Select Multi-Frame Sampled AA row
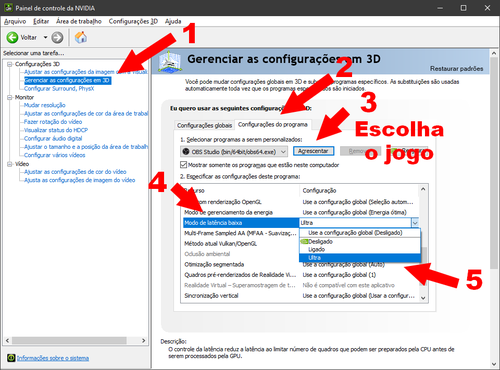The image size is (500, 370). point(240,233)
